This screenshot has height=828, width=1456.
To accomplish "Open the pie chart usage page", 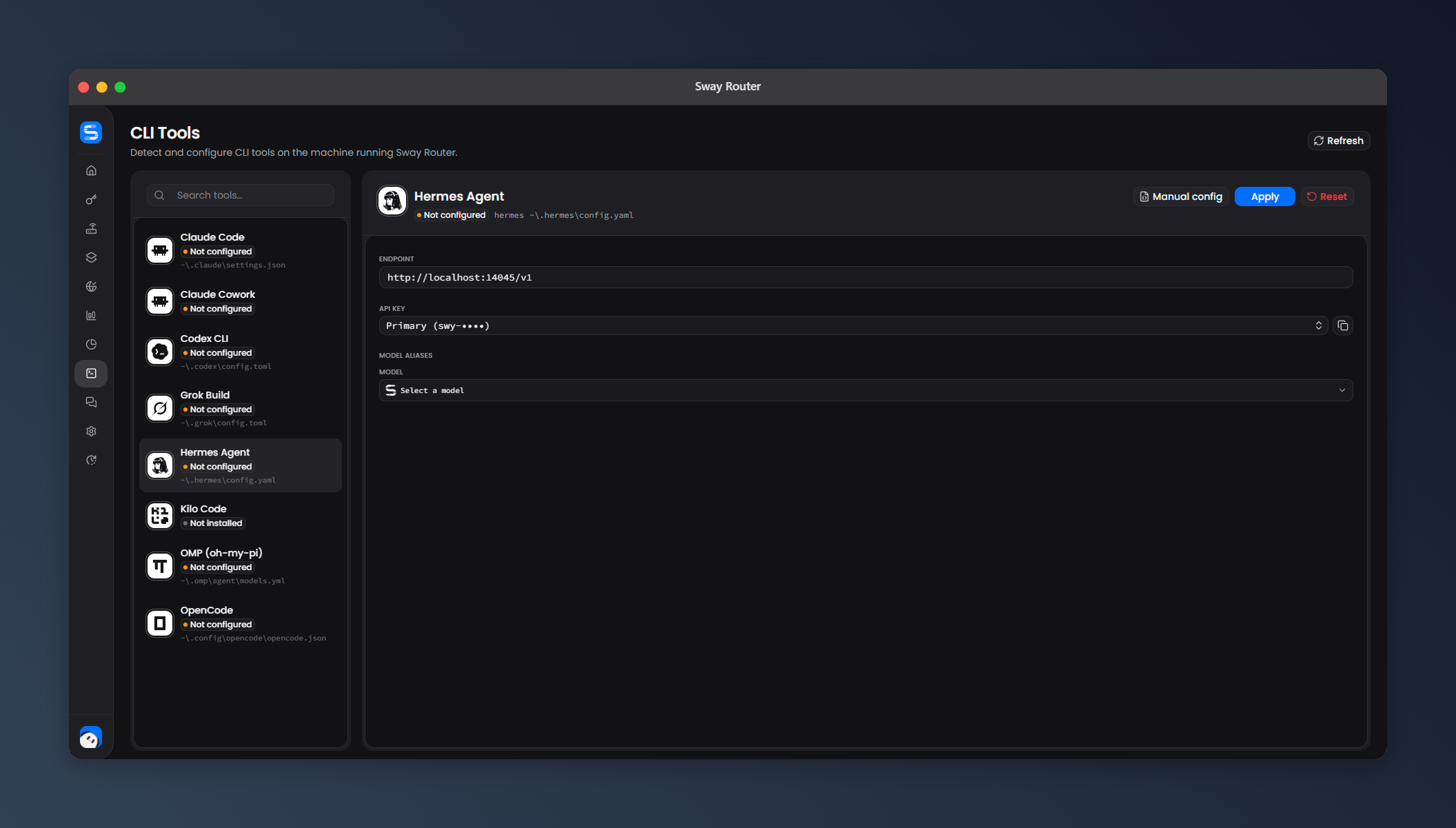I will (91, 344).
